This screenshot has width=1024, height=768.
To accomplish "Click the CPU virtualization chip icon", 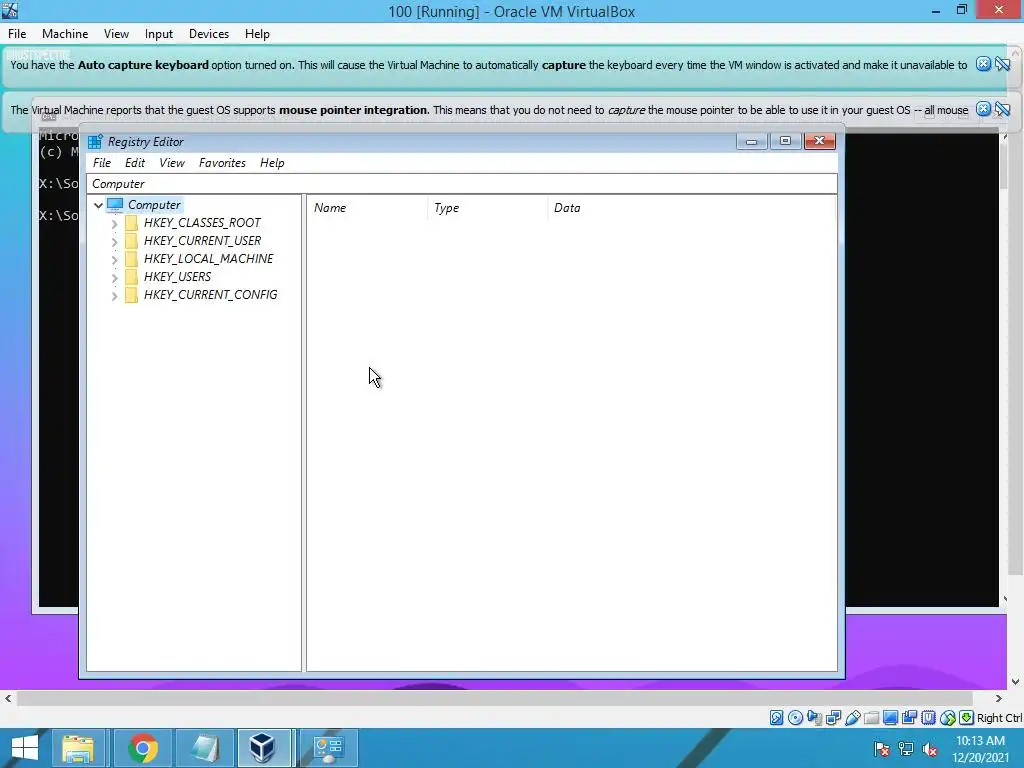I will [927, 718].
